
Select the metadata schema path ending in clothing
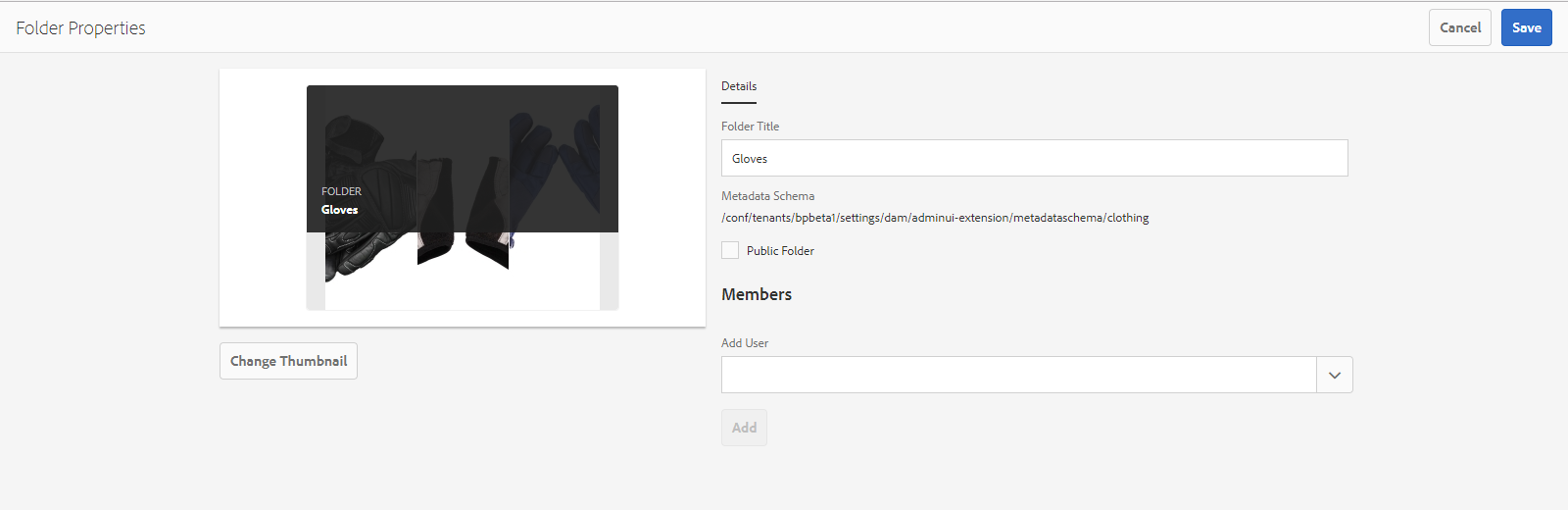pos(935,218)
